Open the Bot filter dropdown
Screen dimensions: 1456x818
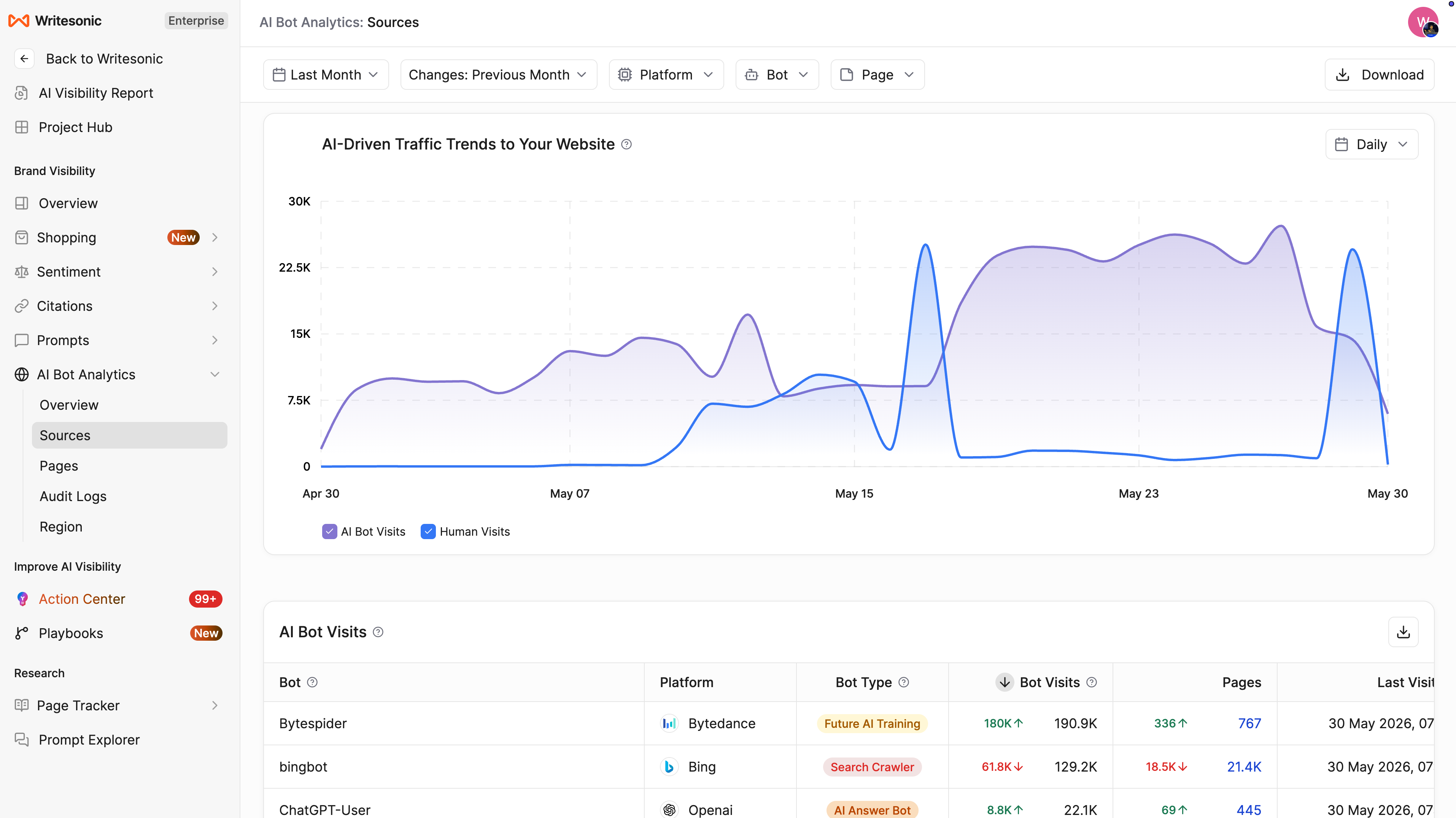[777, 75]
